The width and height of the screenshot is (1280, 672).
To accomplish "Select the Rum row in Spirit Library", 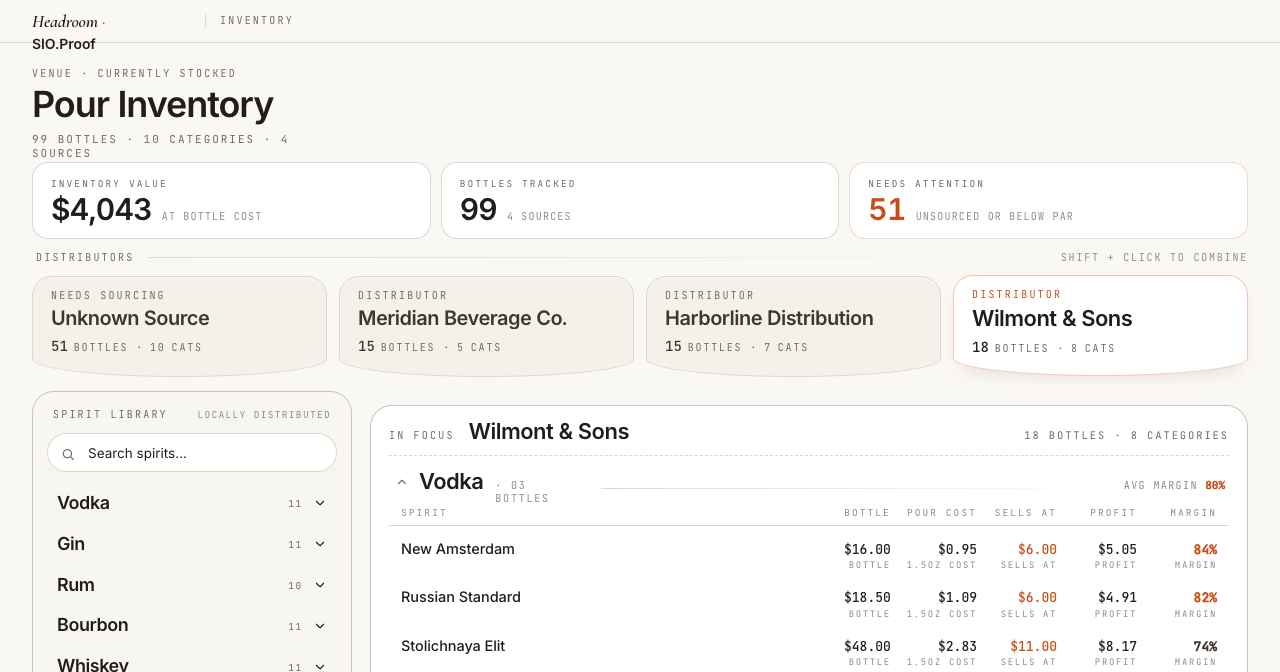I will [x=192, y=585].
